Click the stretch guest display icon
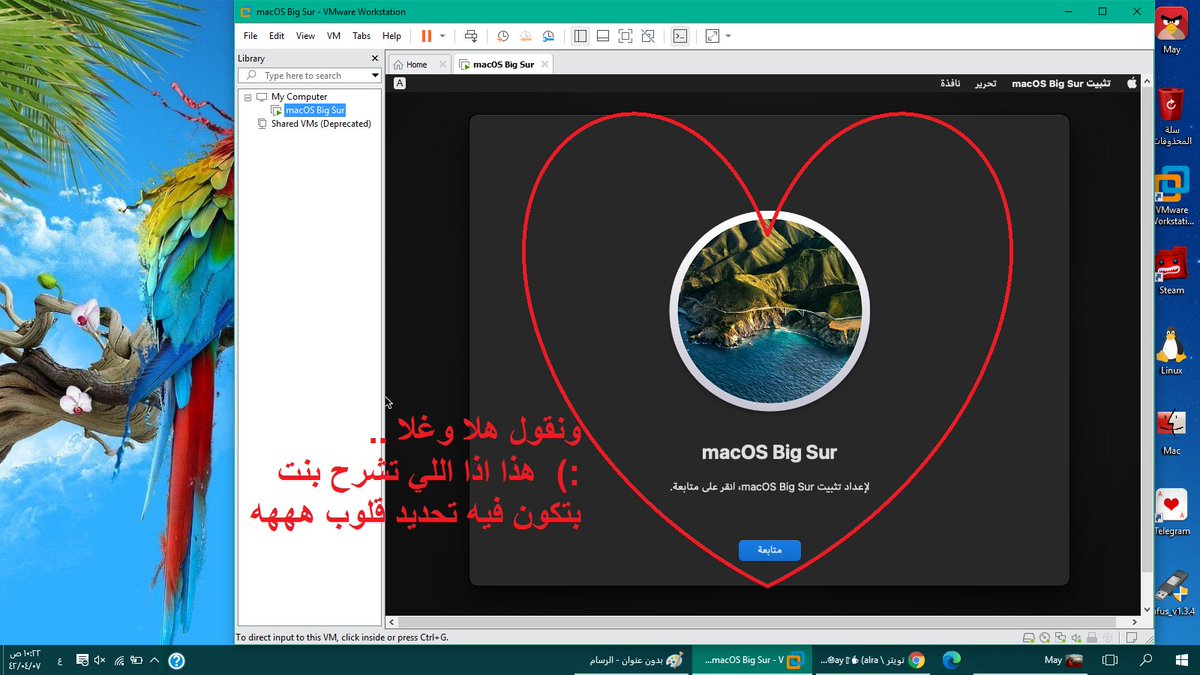1200x675 pixels. [712, 36]
